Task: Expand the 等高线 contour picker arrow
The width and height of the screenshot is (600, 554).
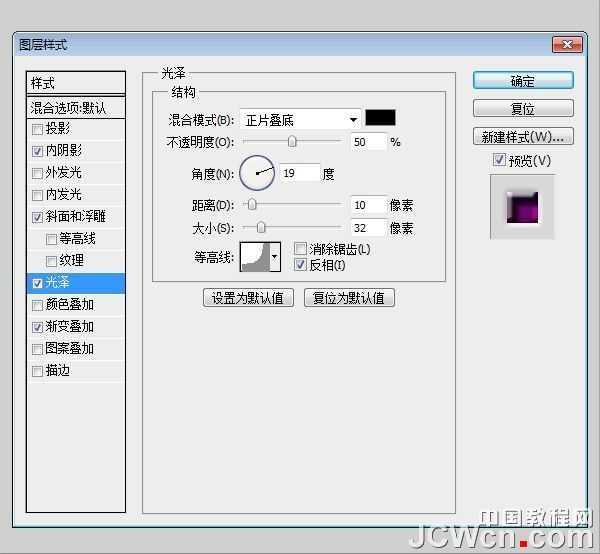Action: pos(275,257)
